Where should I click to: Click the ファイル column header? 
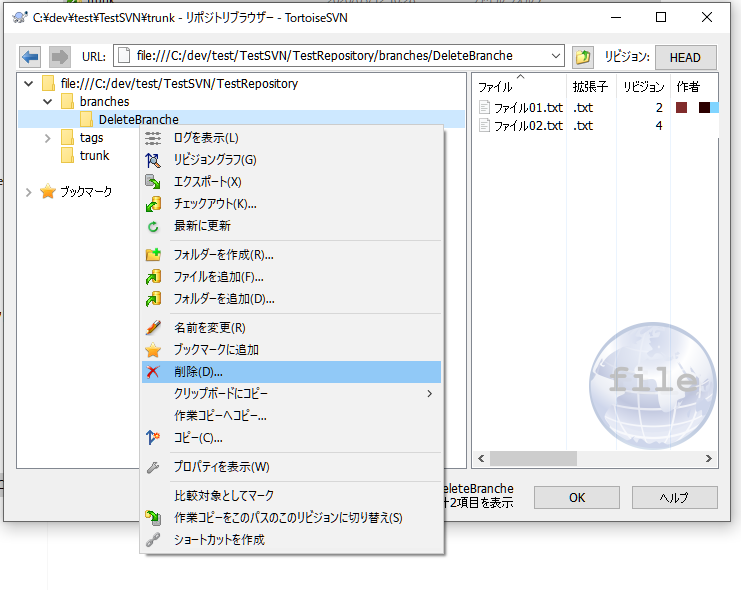click(519, 87)
